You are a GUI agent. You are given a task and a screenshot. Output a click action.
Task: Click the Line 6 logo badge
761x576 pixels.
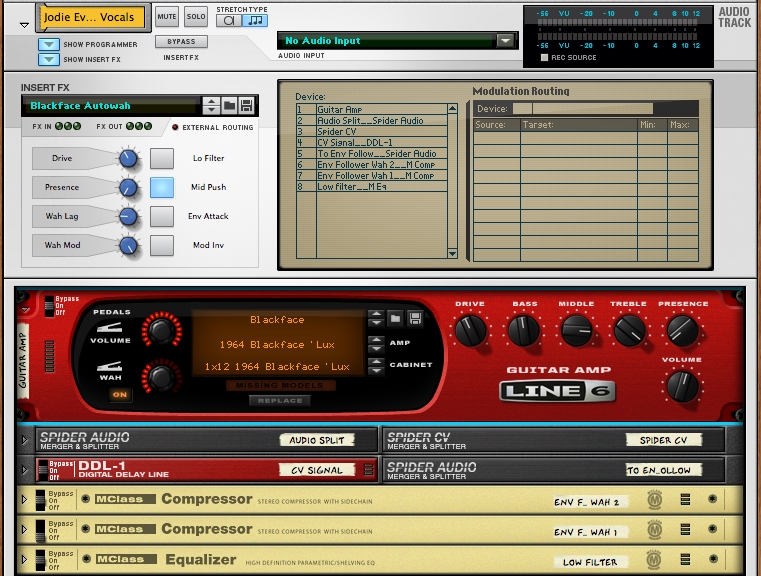[x=557, y=392]
